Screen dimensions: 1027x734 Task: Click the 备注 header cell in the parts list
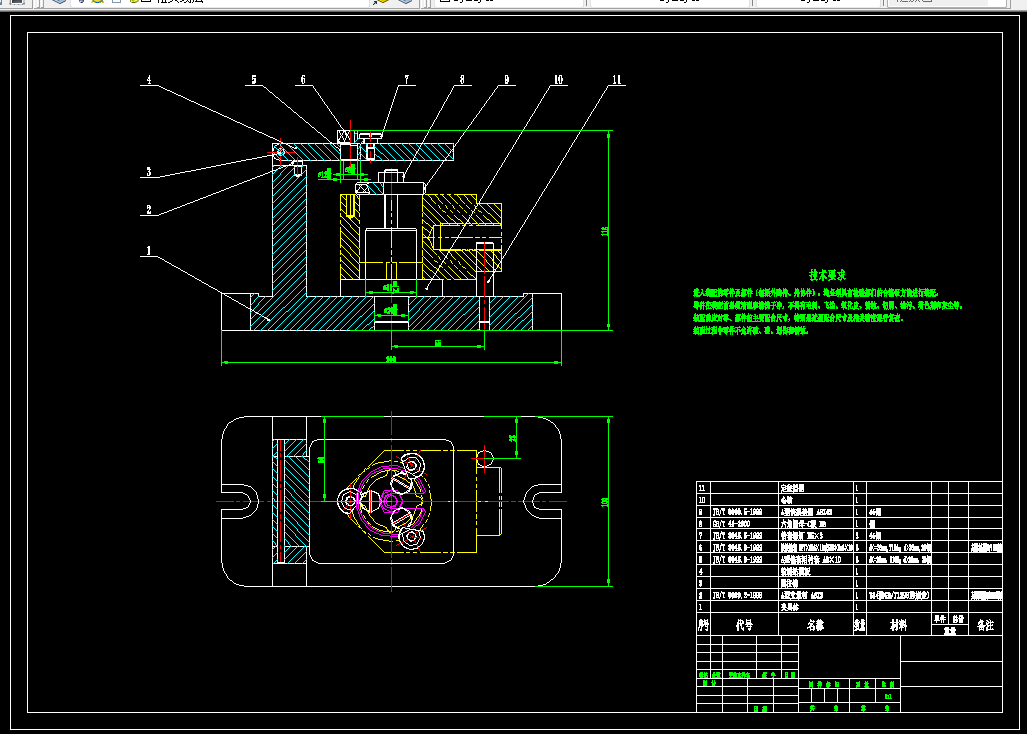(x=985, y=625)
